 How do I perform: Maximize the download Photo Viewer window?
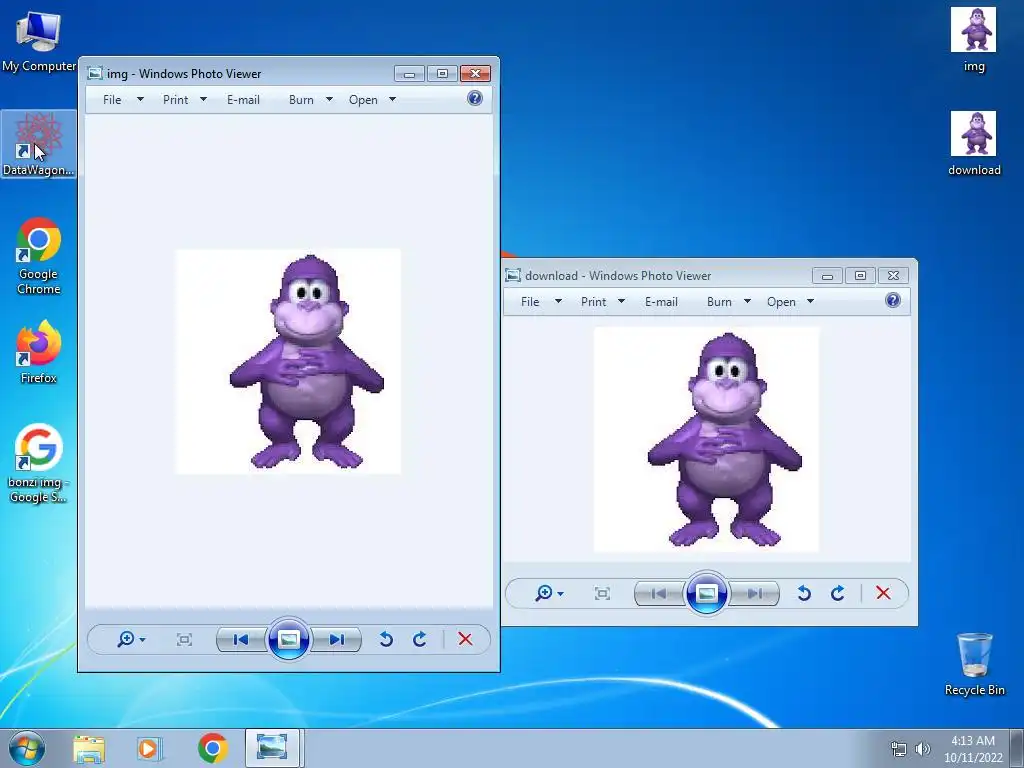coord(860,276)
